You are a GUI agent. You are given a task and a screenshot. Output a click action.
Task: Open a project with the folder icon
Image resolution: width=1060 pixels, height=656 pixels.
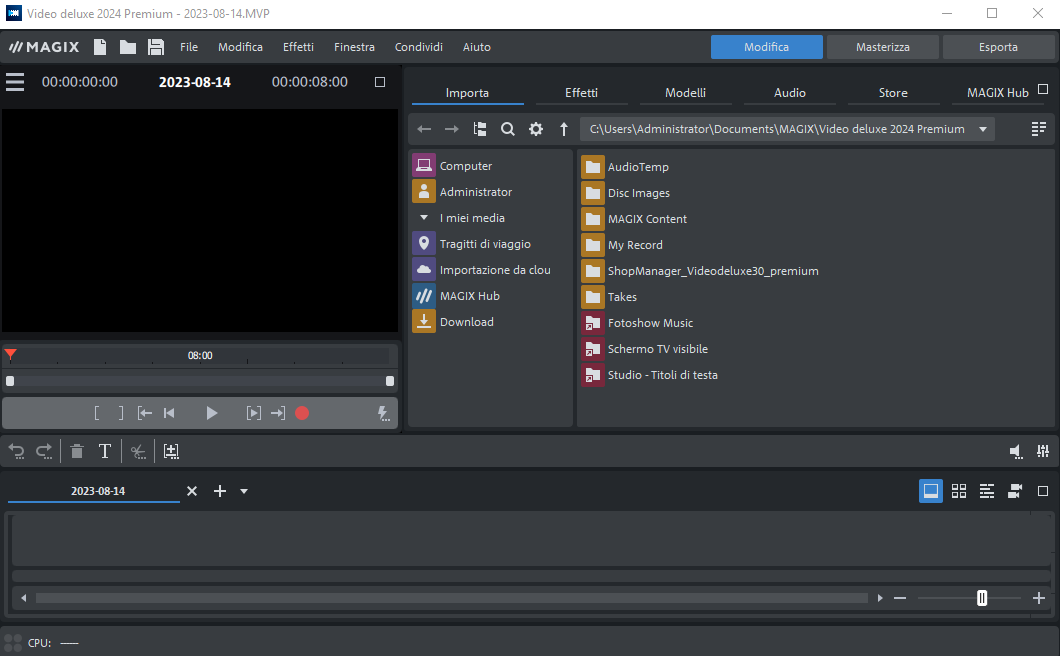tap(128, 47)
